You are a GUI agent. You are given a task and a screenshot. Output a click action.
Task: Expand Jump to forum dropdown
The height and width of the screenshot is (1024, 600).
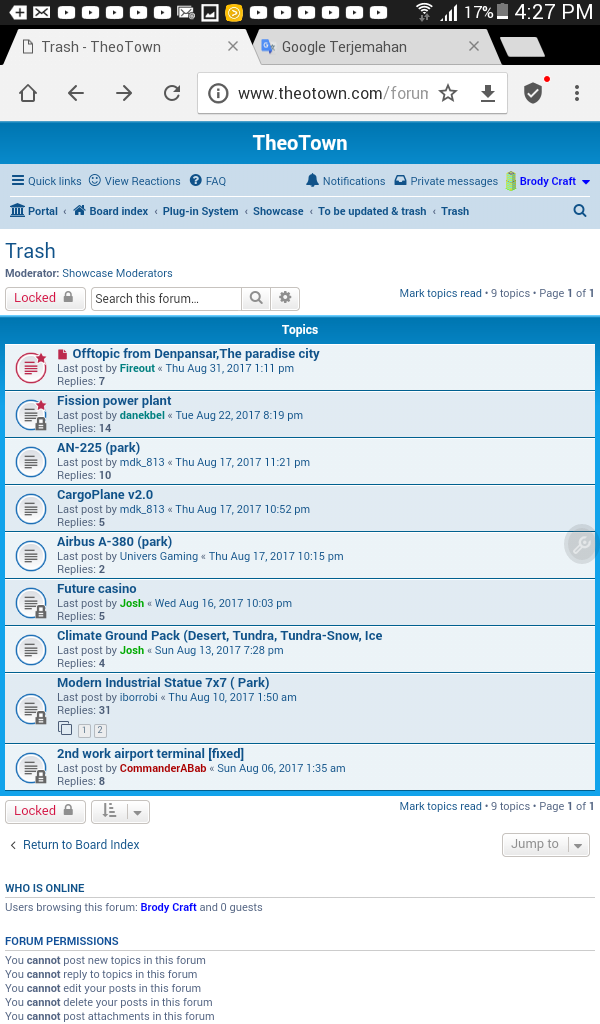click(546, 844)
